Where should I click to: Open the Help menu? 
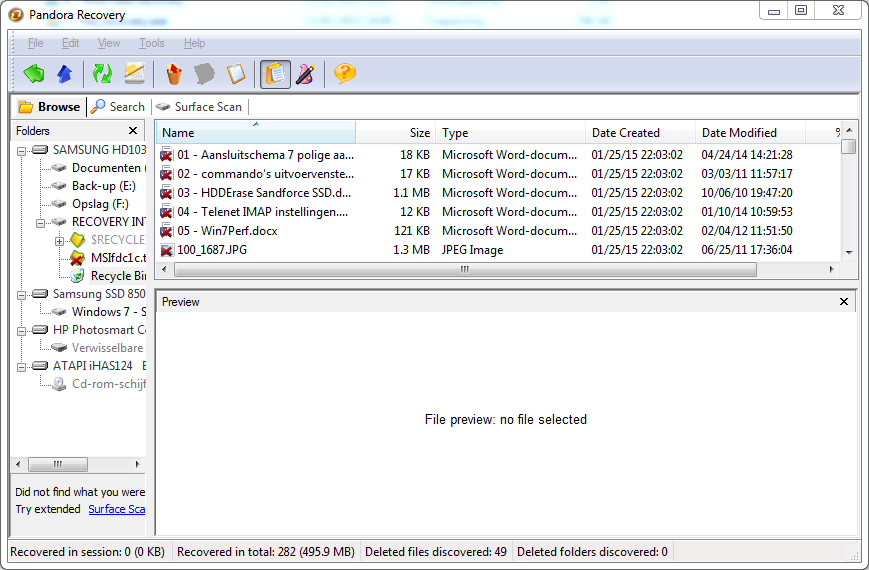195,43
